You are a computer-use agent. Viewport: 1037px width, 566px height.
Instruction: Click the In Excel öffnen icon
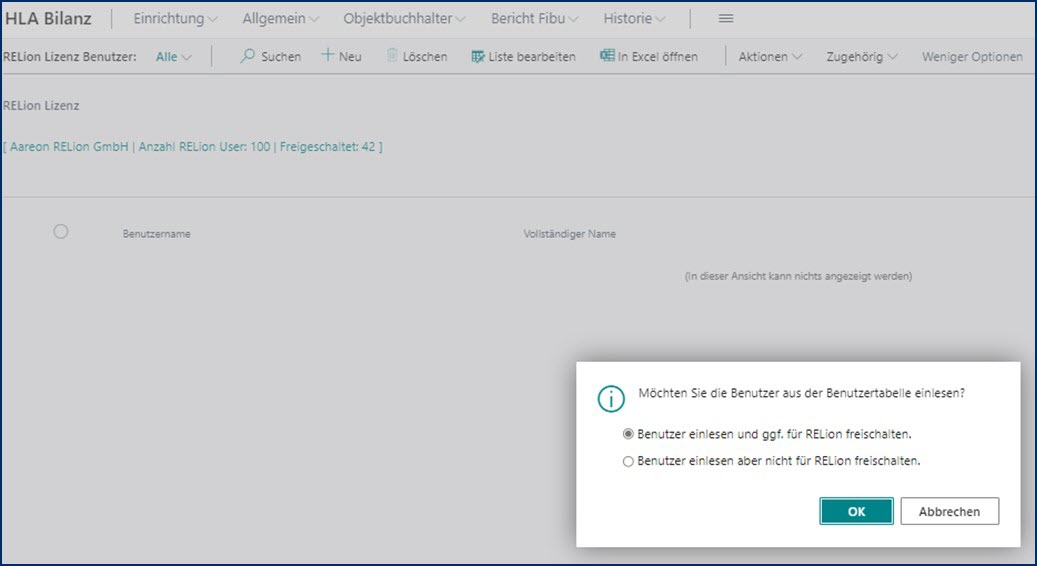(x=606, y=56)
